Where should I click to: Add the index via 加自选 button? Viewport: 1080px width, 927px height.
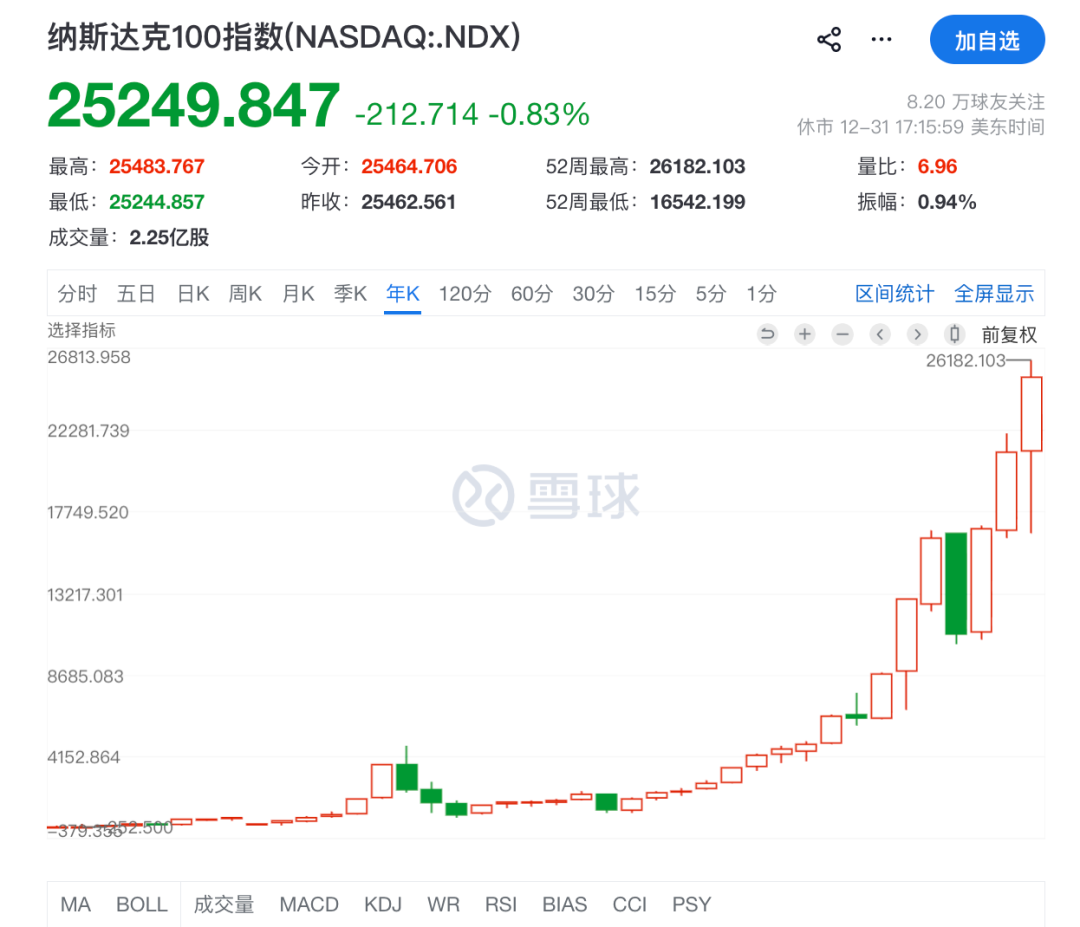[x=987, y=40]
